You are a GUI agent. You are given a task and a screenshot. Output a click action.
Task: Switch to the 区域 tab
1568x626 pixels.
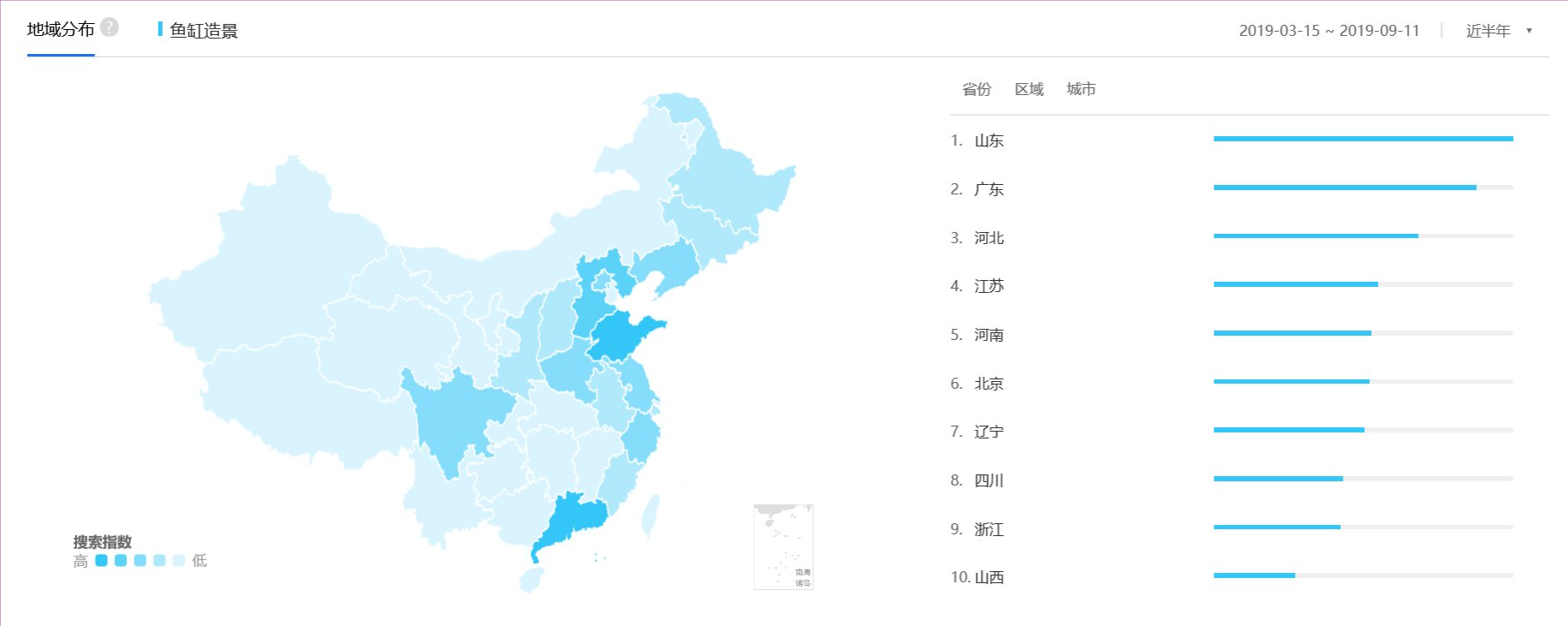pyautogui.click(x=1029, y=89)
